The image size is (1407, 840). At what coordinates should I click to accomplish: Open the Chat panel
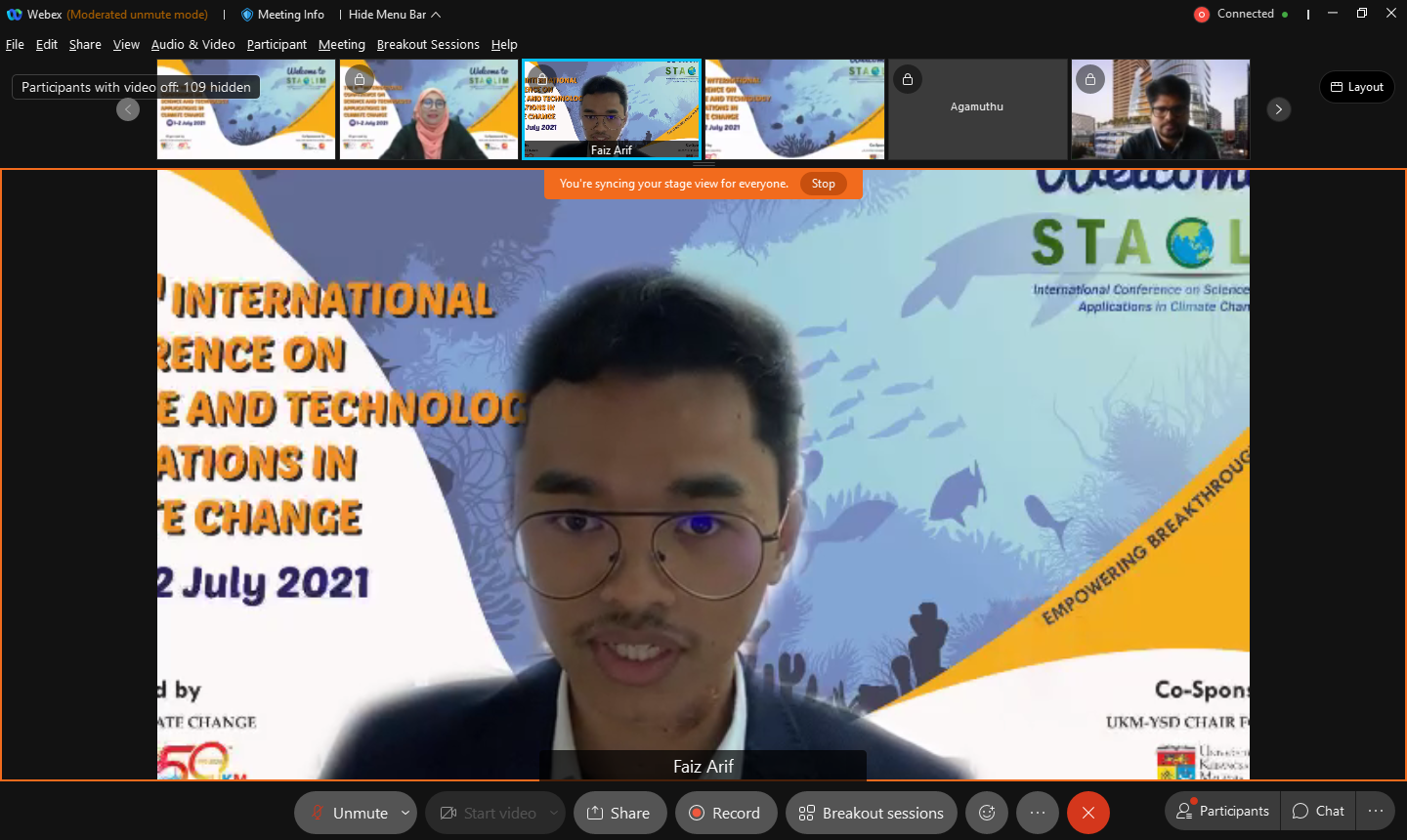[1318, 811]
